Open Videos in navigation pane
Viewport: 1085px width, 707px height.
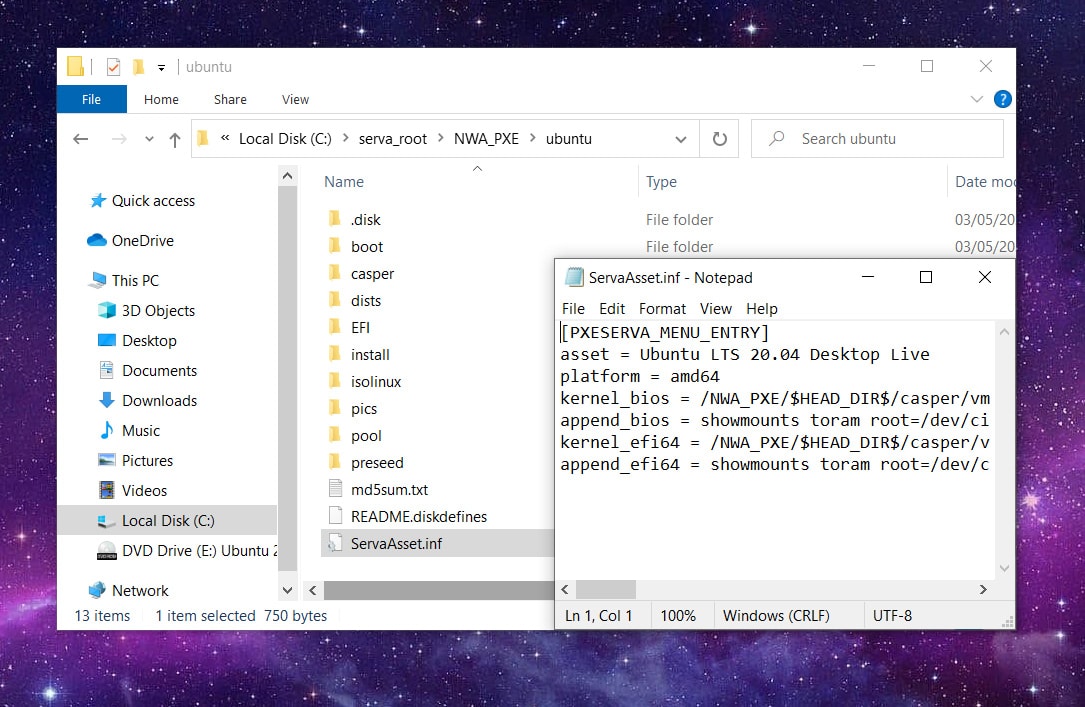coord(133,490)
